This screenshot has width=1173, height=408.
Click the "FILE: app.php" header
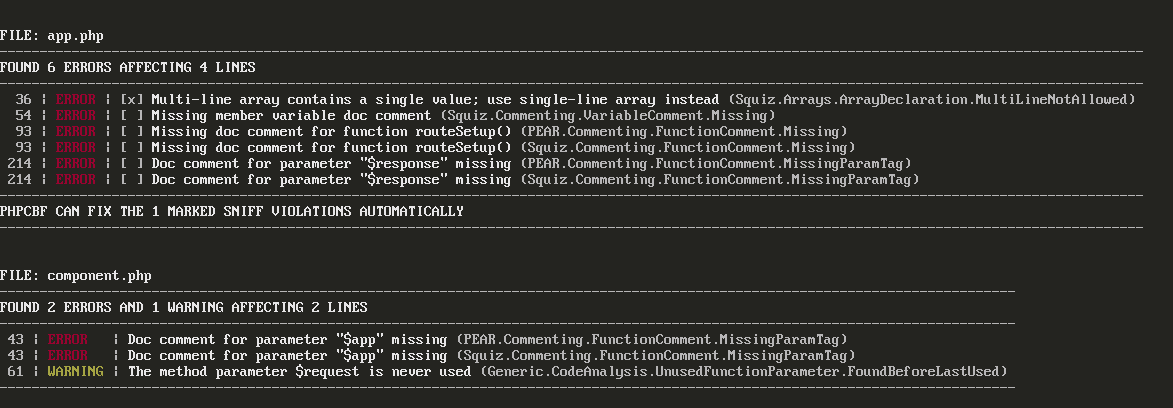(52, 36)
